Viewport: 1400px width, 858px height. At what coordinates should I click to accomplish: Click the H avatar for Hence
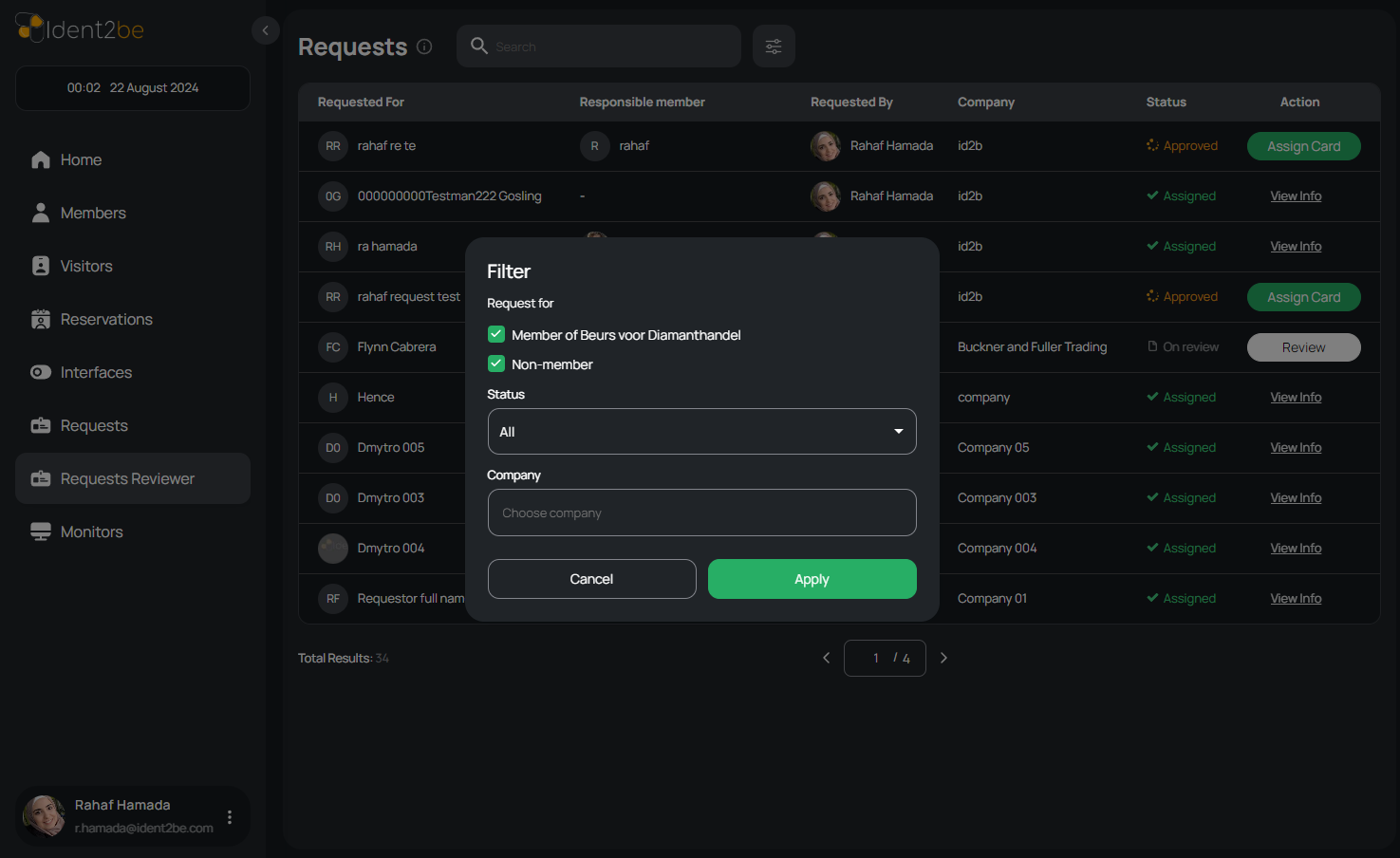(333, 398)
